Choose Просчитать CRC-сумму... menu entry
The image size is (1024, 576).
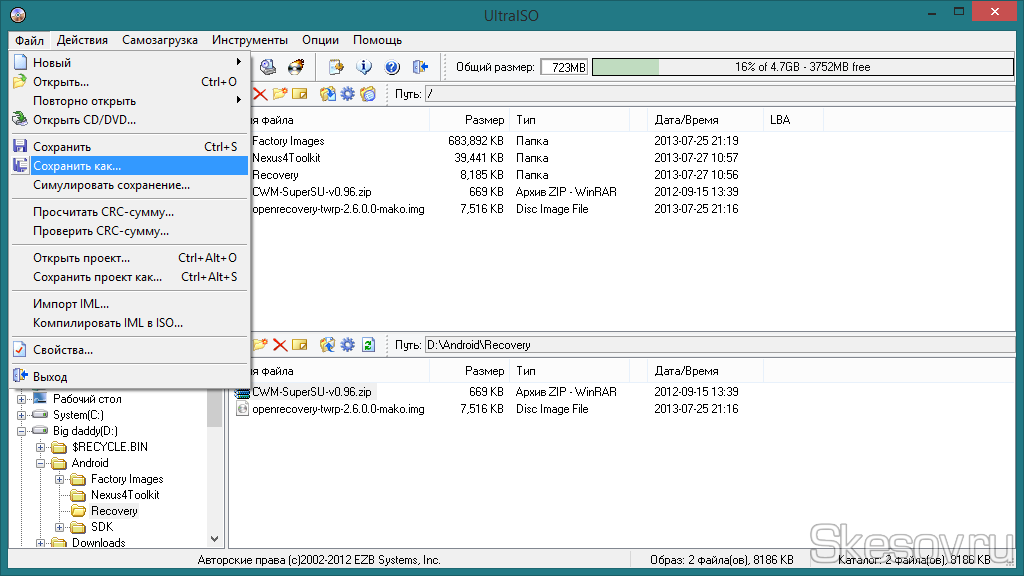point(129,212)
